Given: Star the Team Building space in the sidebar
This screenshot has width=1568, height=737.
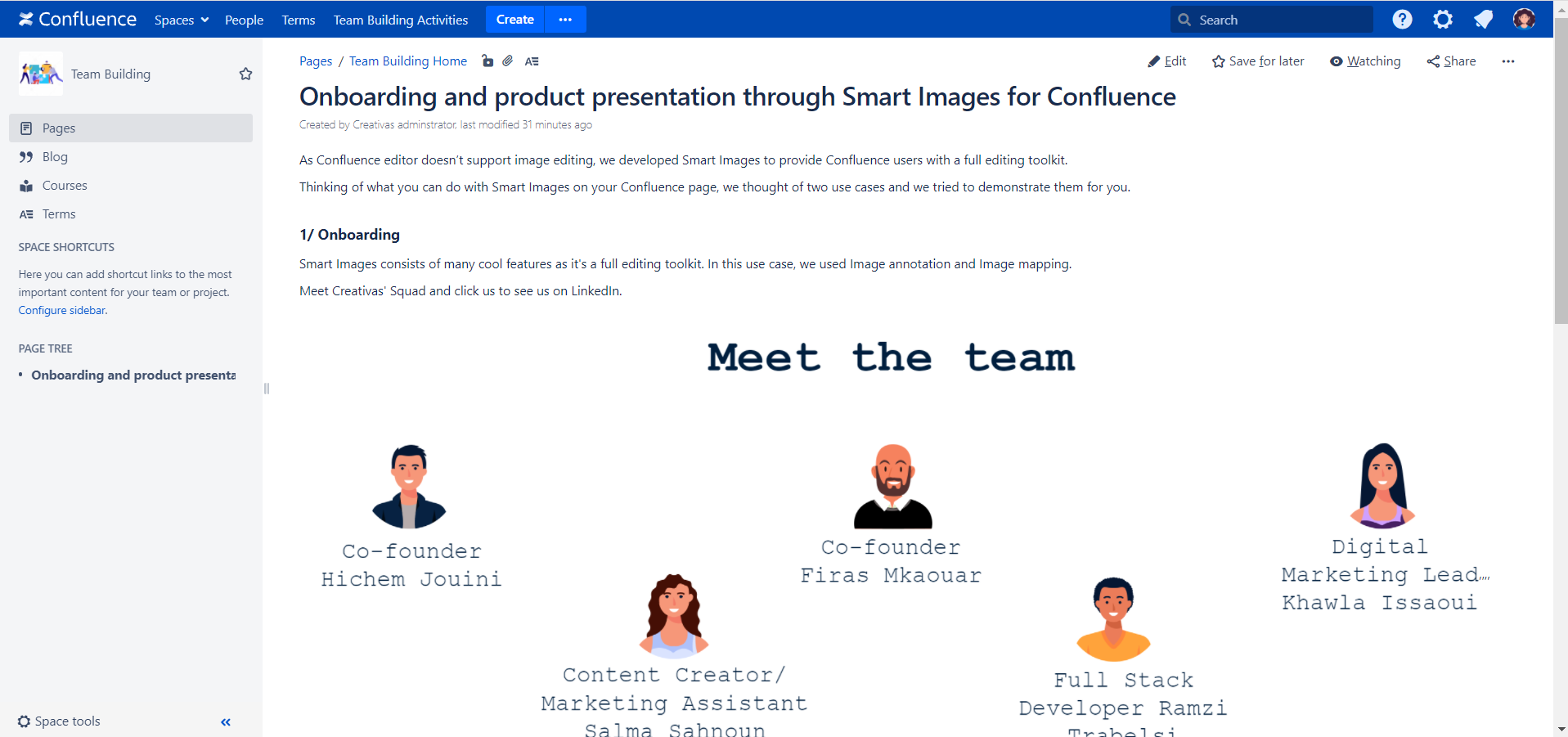Looking at the screenshot, I should click(245, 74).
